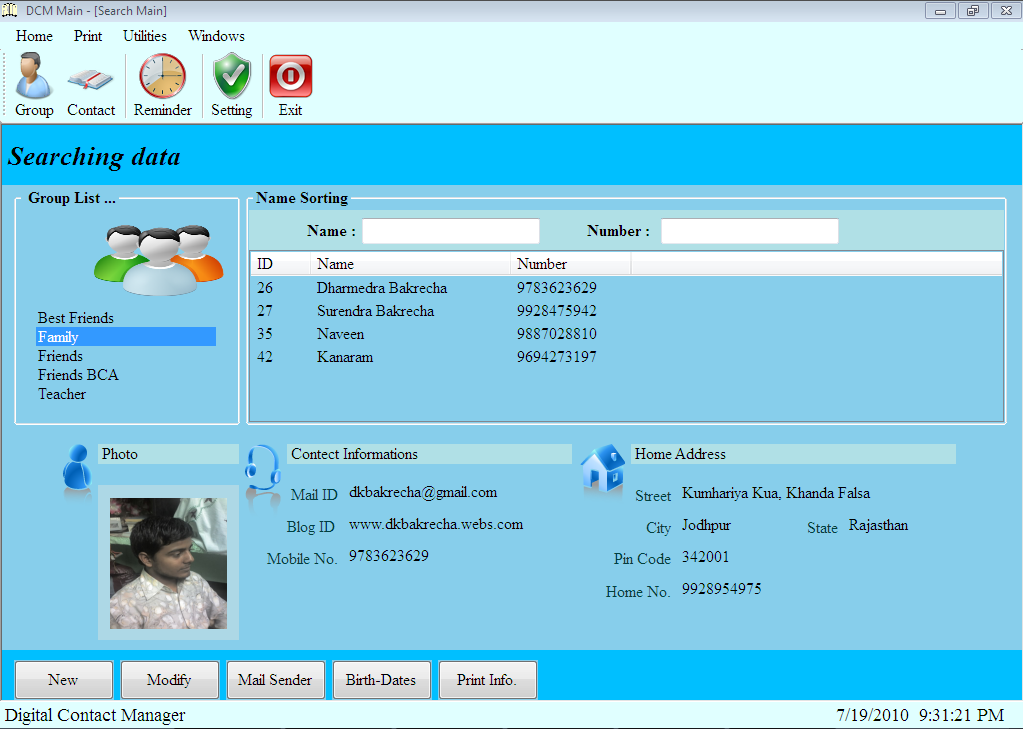
Task: Restore down the DCM Main window
Action: click(x=973, y=10)
